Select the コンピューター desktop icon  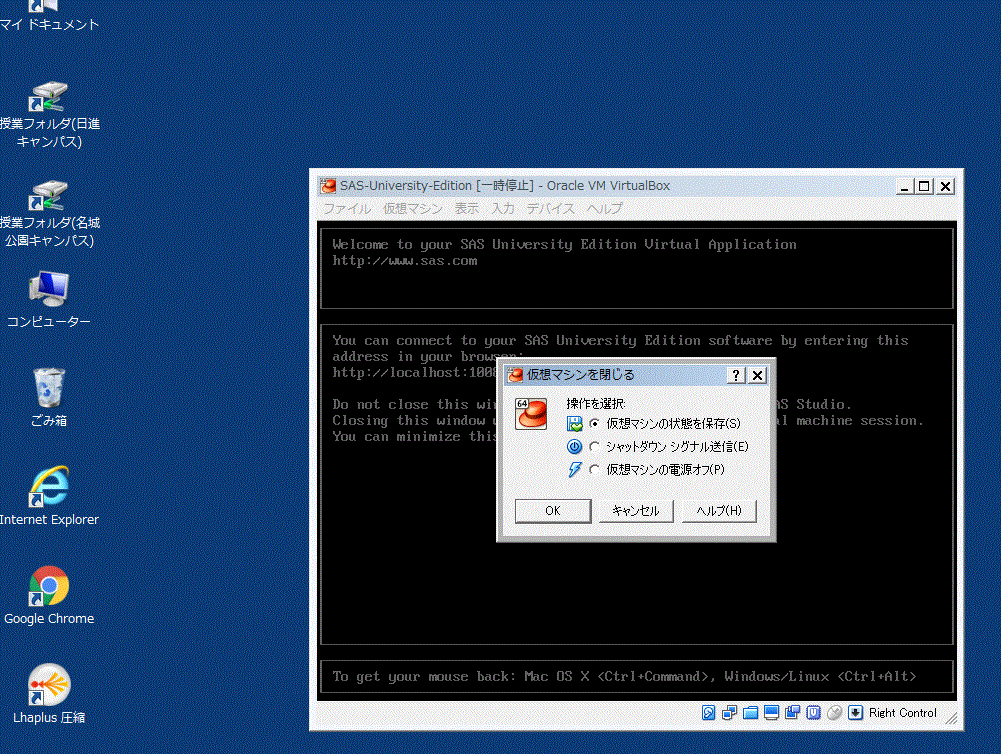49,299
